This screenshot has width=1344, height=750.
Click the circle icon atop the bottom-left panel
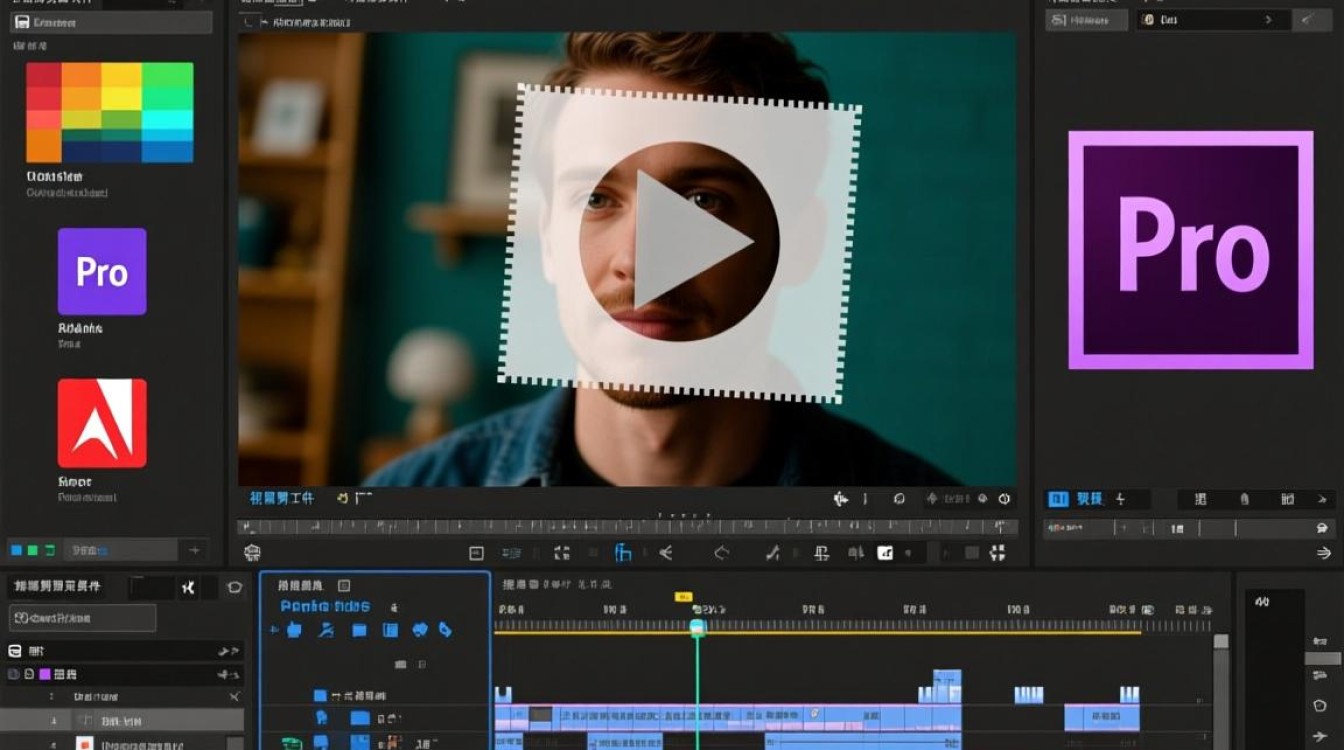click(x=235, y=588)
